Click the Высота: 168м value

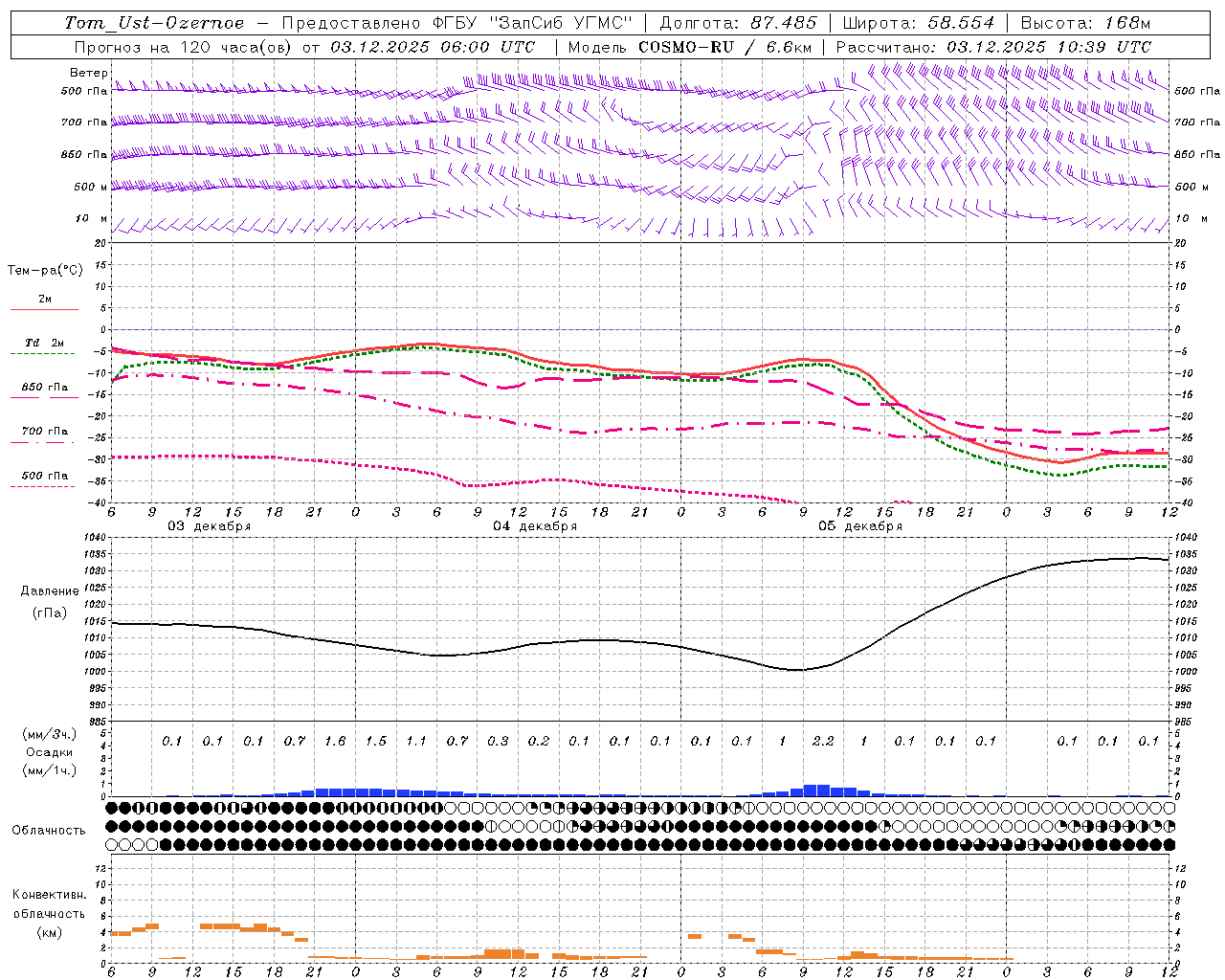click(x=1085, y=23)
